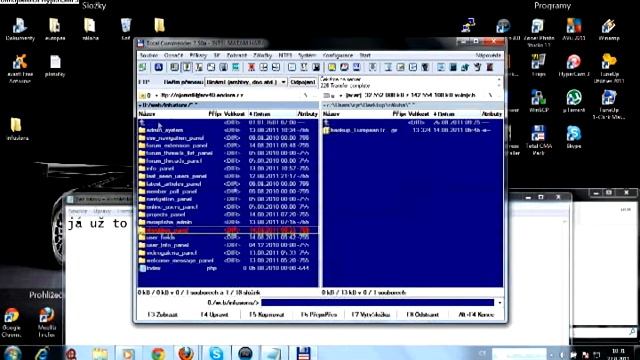Open right panel path history arrow
This screenshot has width=640, height=360.
324,105
